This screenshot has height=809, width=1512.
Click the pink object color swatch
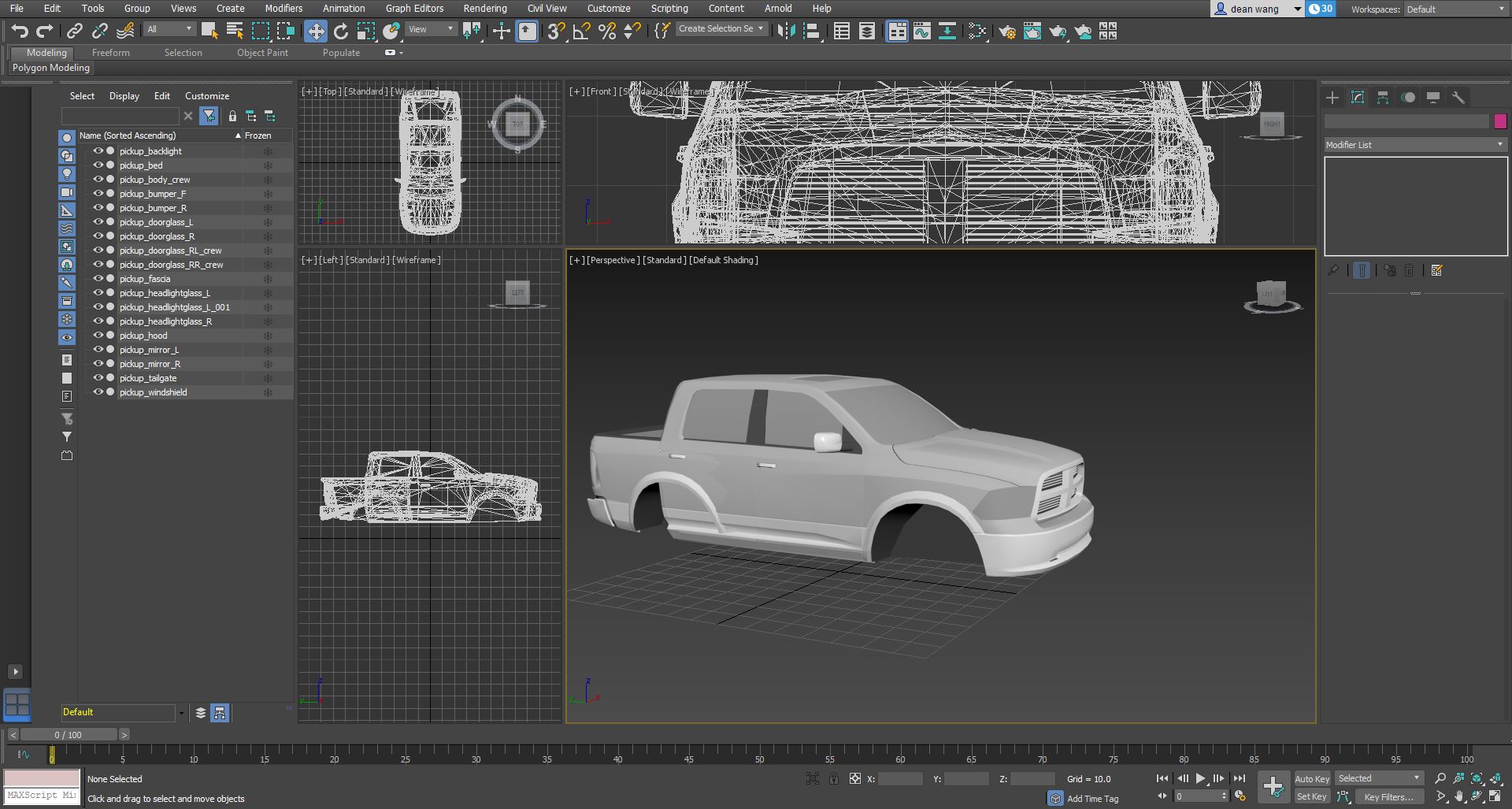coord(1500,121)
